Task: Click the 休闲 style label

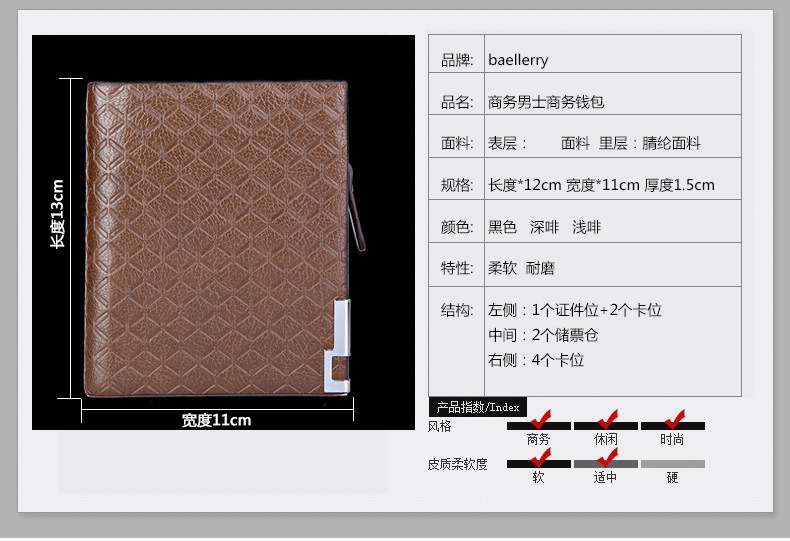Action: click(x=606, y=439)
